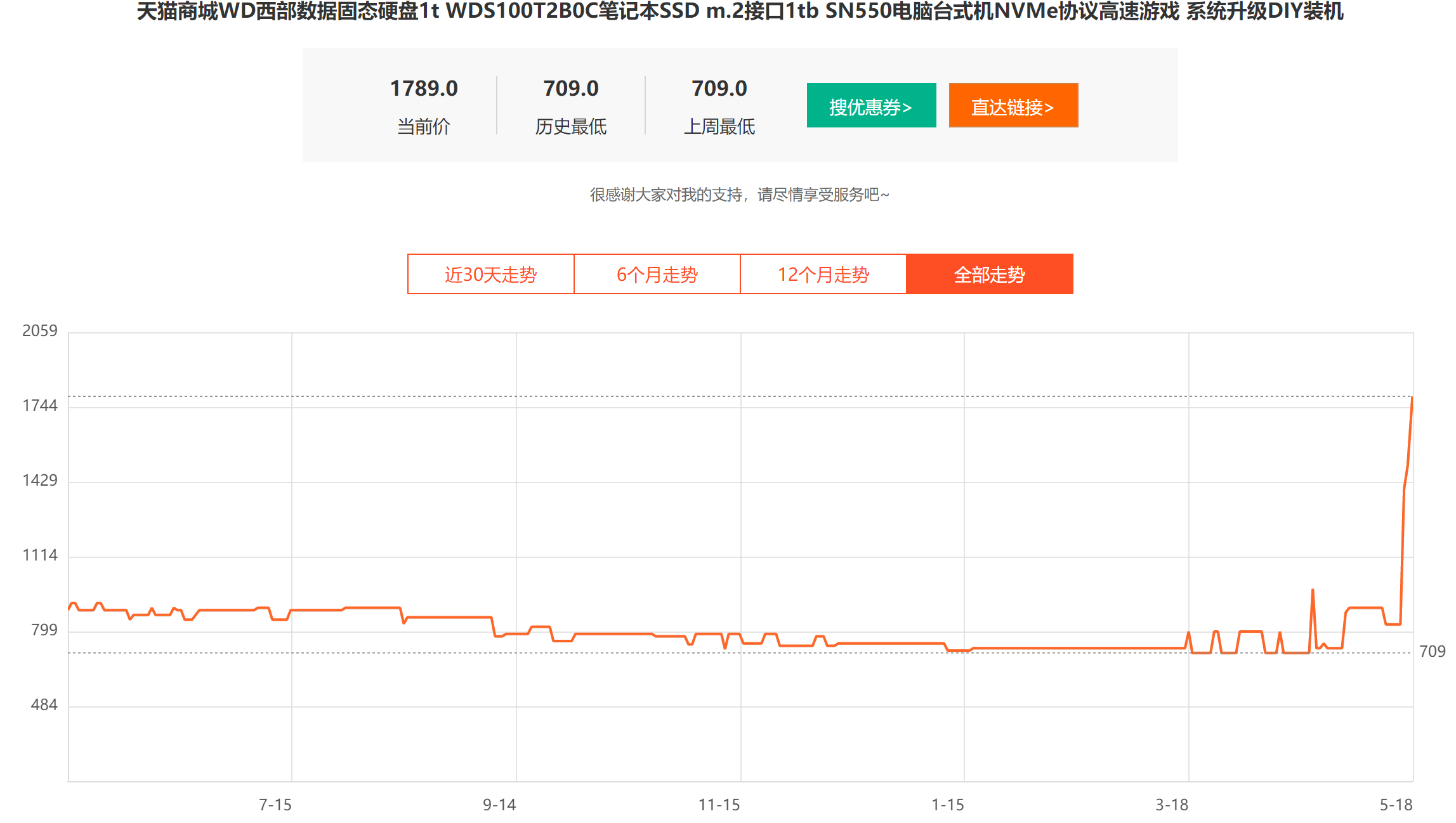Open the 12个月走势 trend tab
Screen dimensions: 1456x823
click(x=823, y=275)
